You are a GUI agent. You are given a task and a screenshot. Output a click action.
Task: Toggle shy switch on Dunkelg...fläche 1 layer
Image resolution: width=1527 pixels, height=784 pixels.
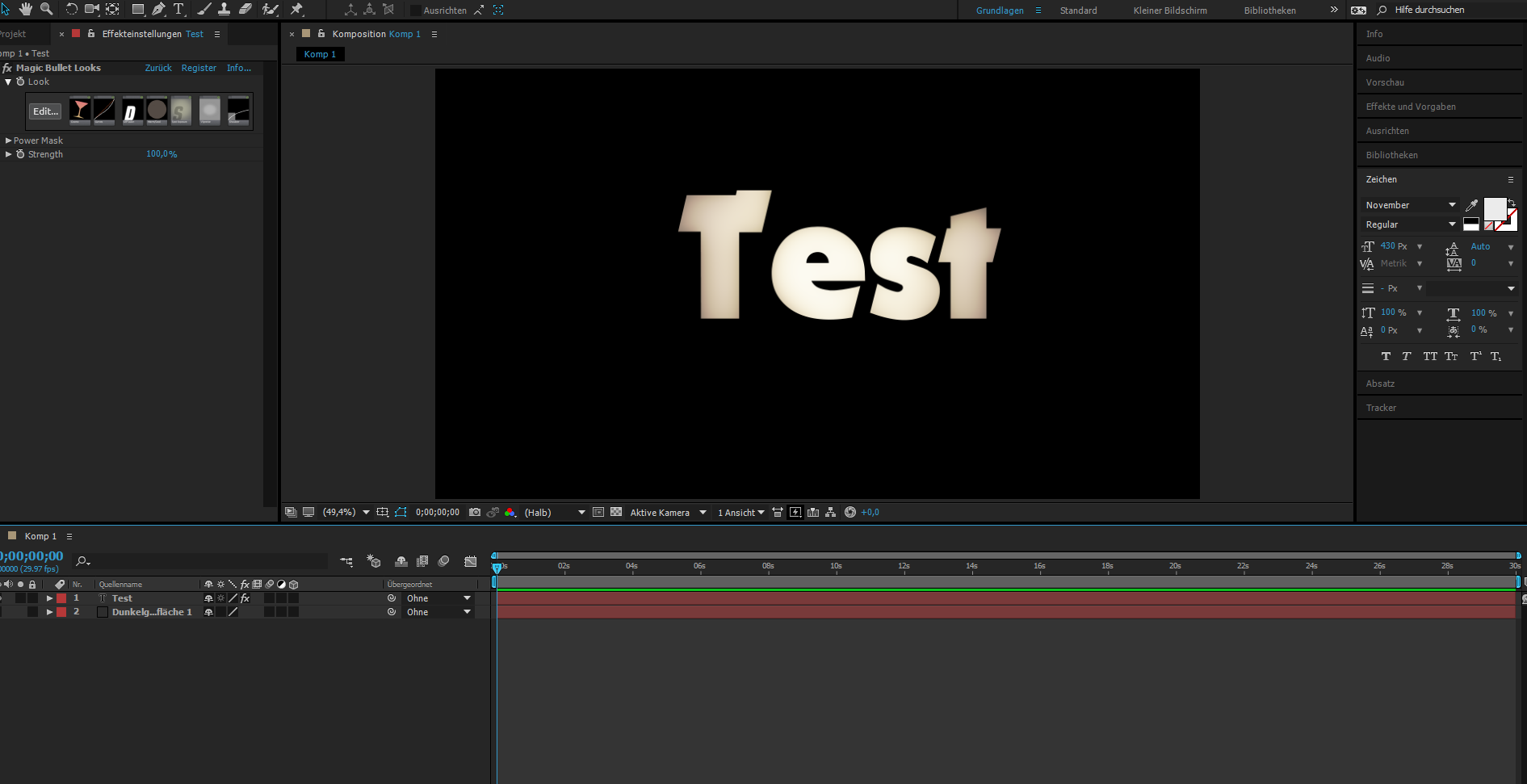(208, 612)
